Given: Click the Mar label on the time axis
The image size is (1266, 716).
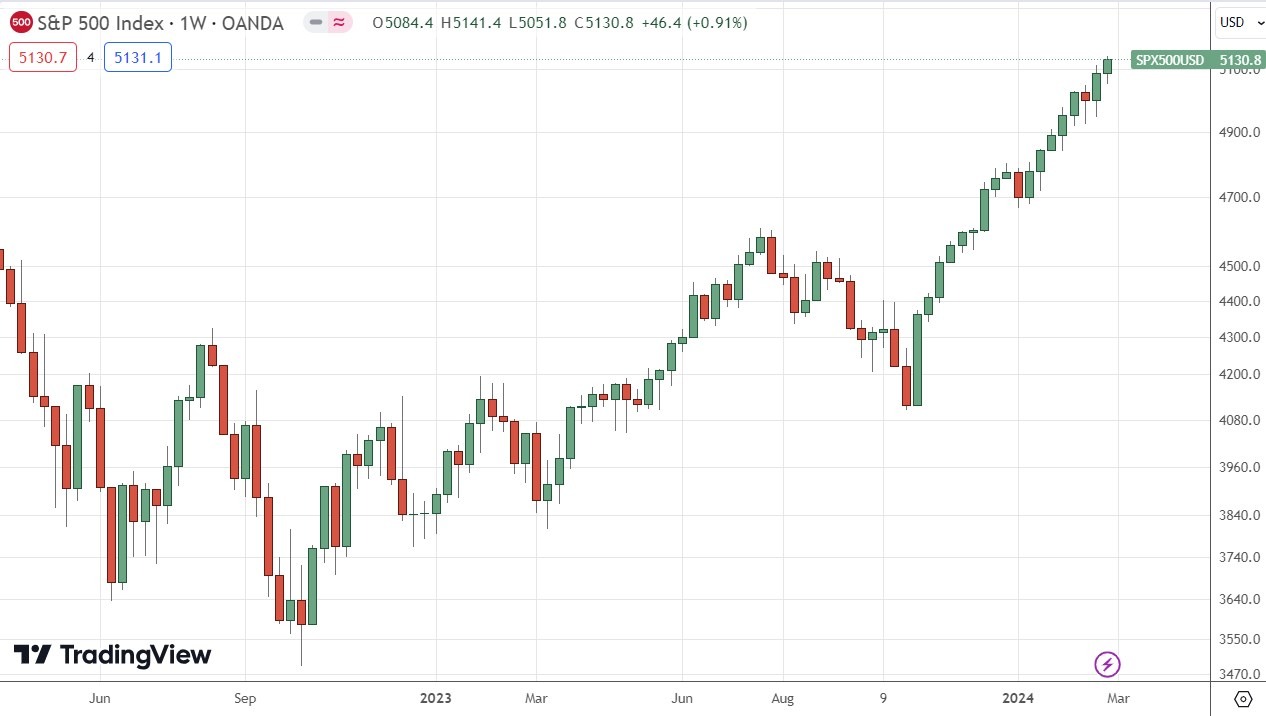Looking at the screenshot, I should (1117, 698).
